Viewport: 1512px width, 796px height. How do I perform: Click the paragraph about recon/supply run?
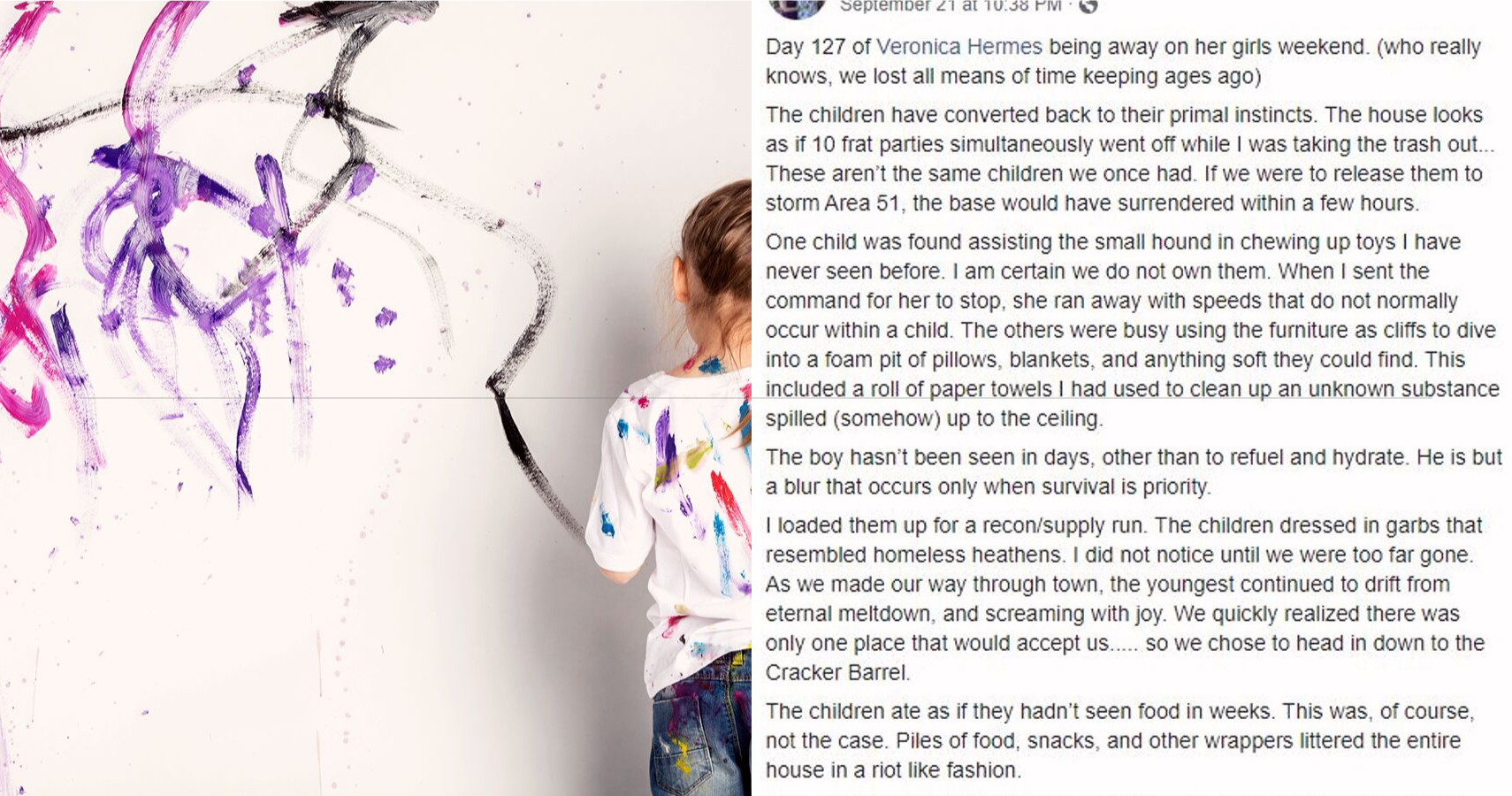(1125, 599)
